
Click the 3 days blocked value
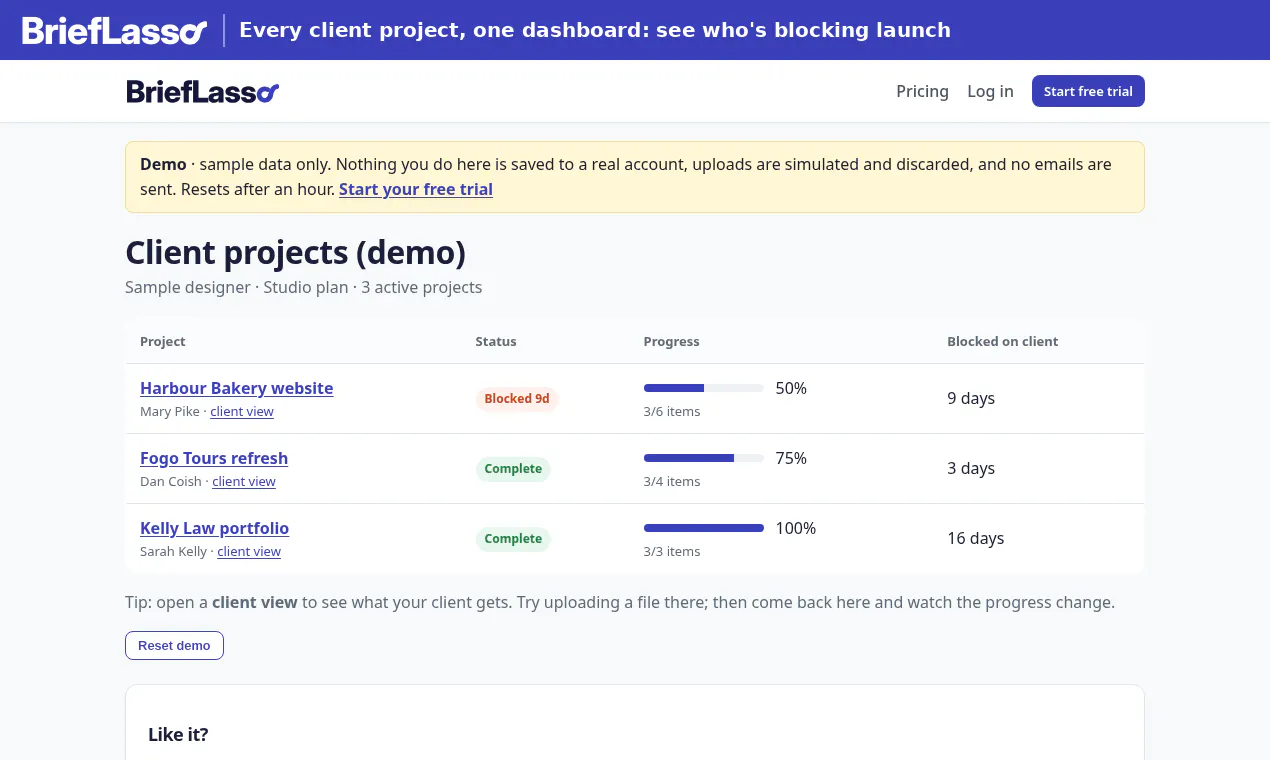tap(971, 468)
